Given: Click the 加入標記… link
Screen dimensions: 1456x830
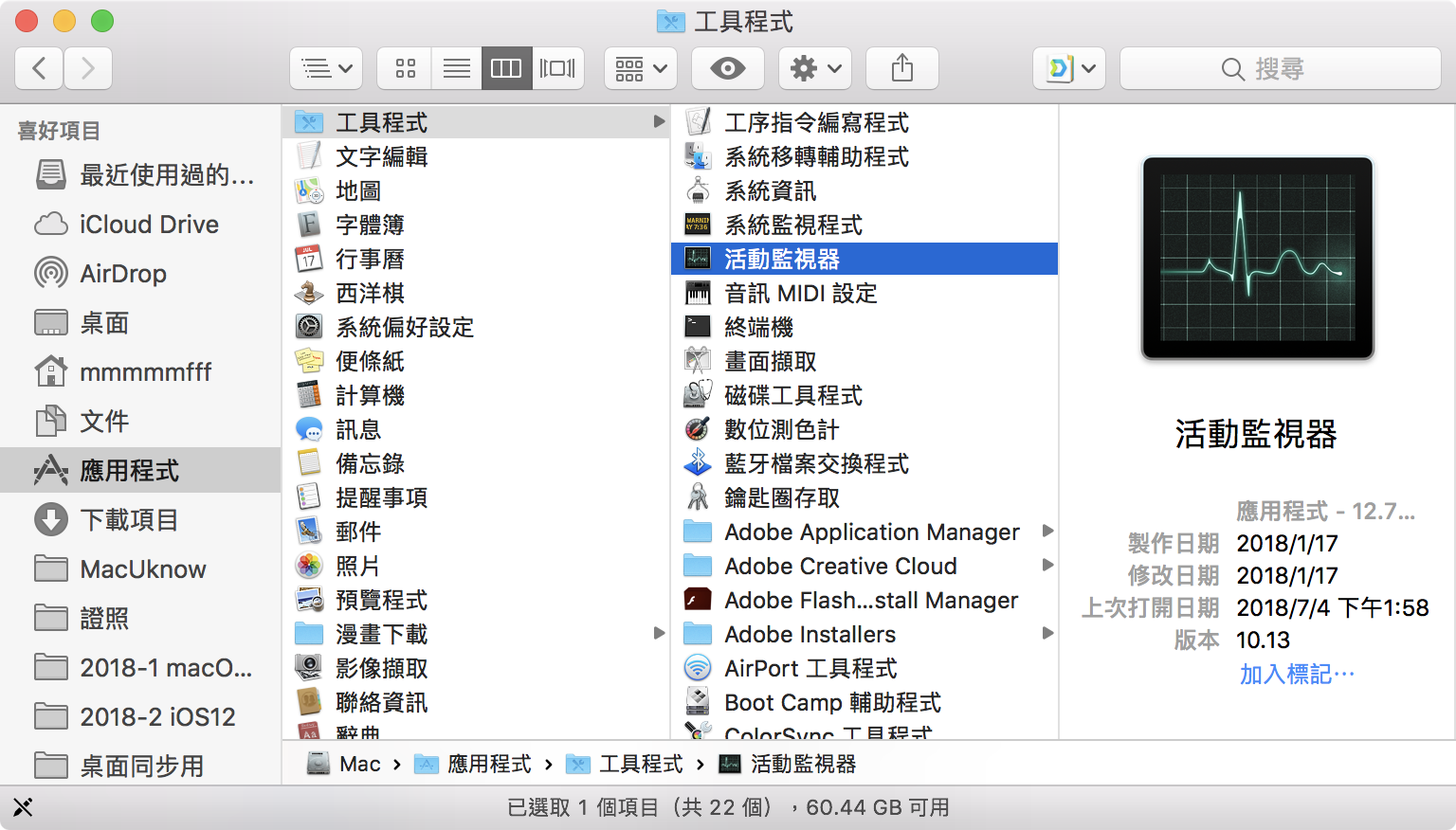Looking at the screenshot, I should [1297, 674].
